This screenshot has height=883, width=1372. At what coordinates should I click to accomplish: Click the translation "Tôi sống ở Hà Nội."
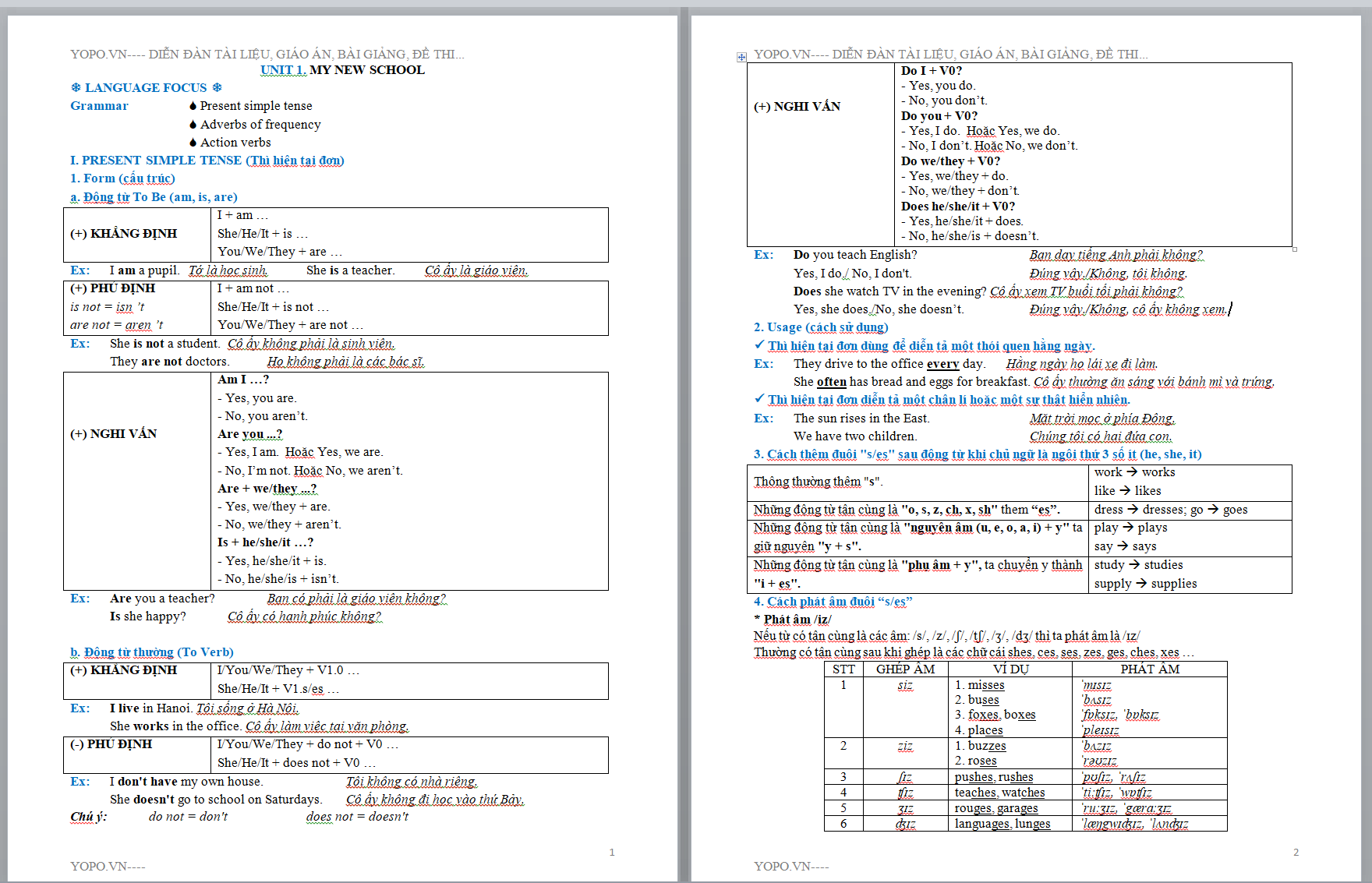tap(247, 708)
